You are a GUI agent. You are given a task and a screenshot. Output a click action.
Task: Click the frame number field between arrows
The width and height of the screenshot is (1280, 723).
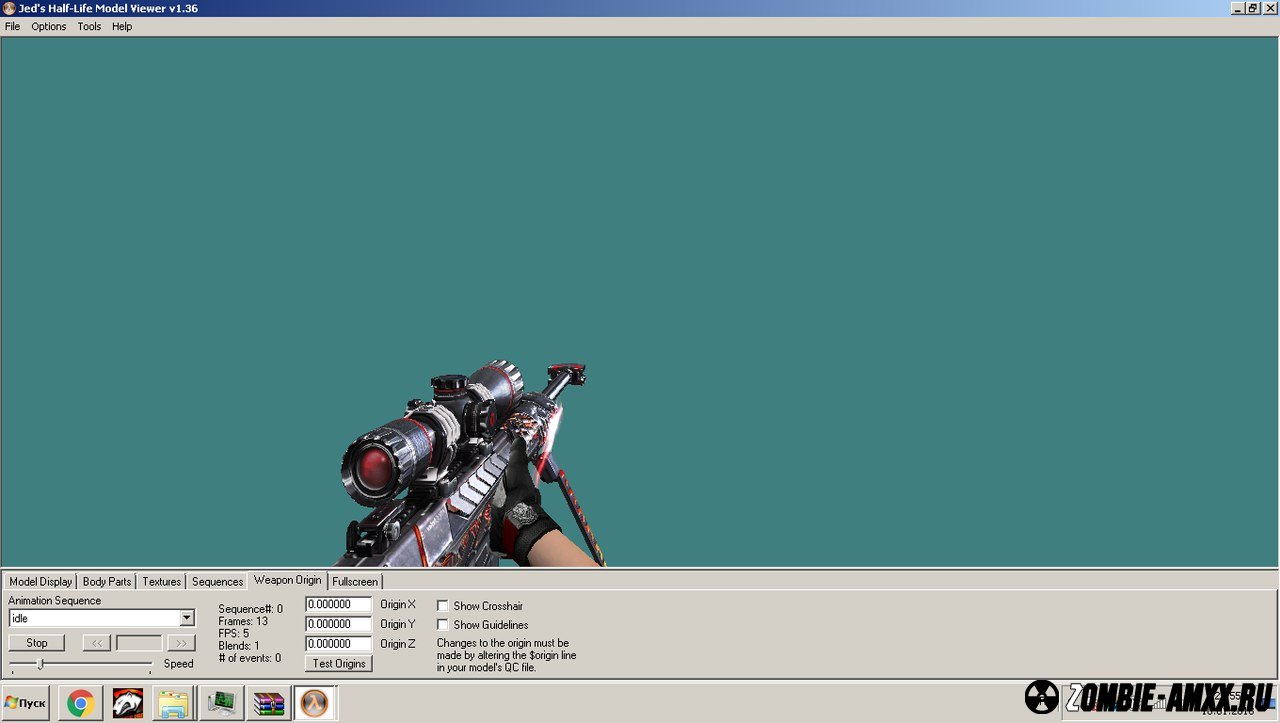tap(139, 643)
